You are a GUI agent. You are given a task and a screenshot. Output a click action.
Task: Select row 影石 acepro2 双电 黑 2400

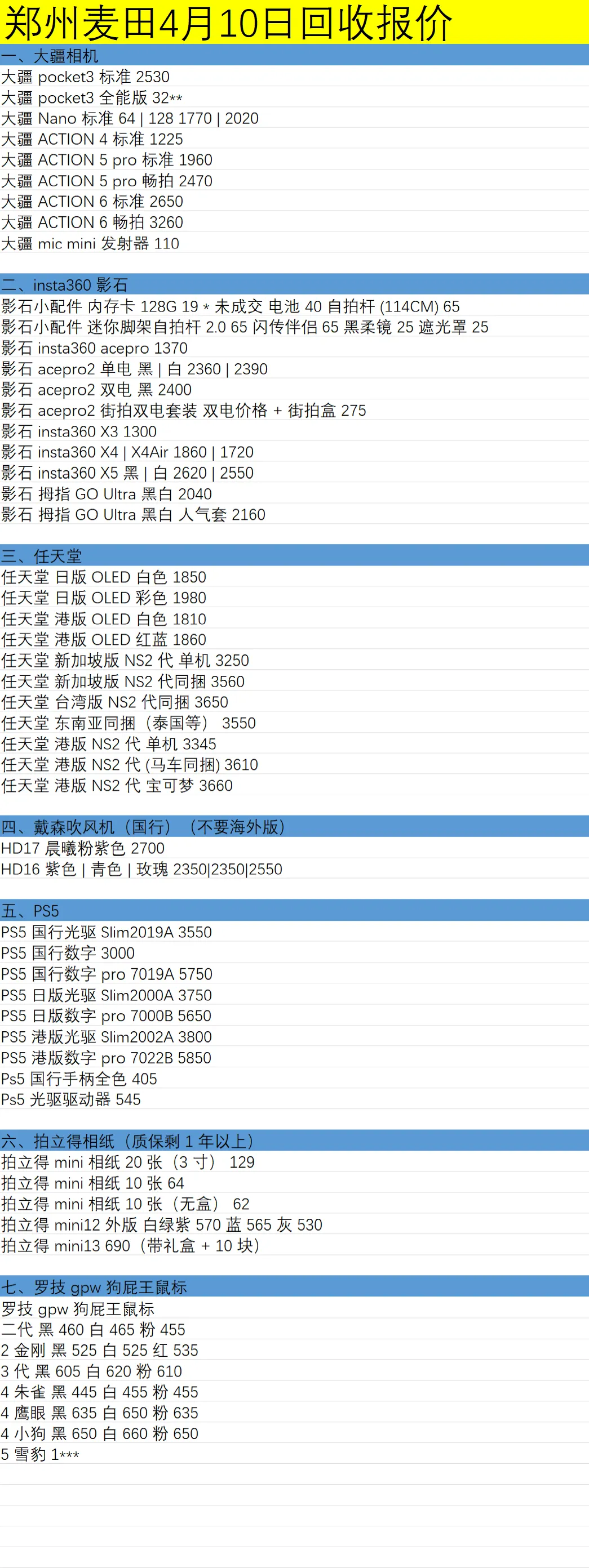pos(294,390)
